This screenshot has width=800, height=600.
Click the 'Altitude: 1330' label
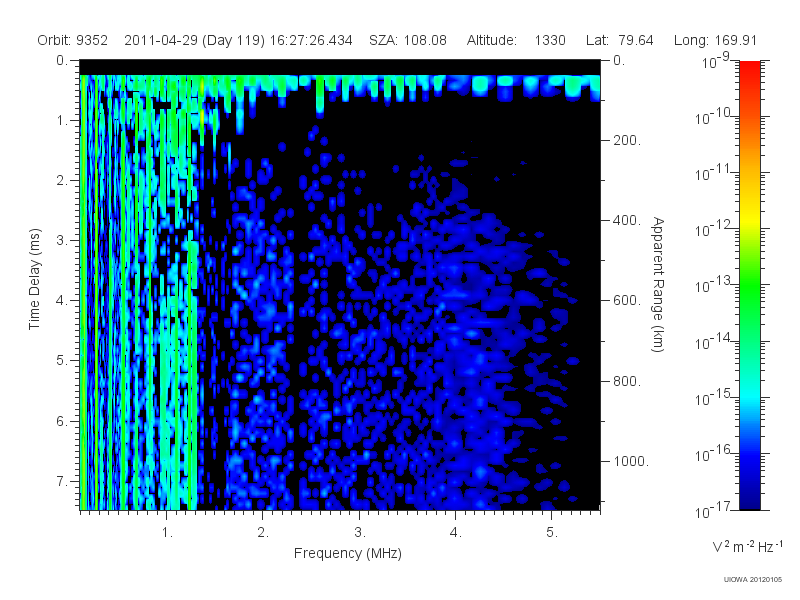516,40
